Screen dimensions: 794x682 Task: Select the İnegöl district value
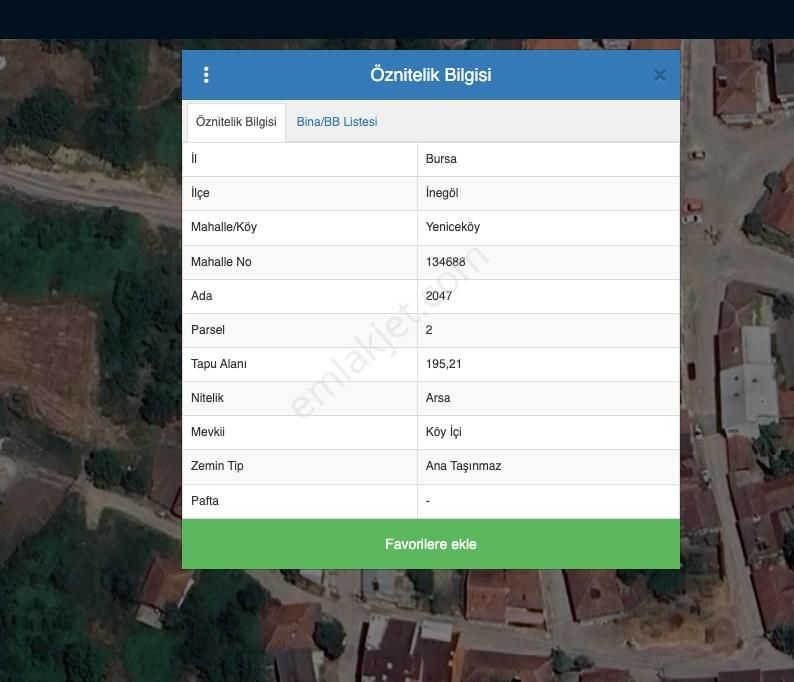point(442,193)
